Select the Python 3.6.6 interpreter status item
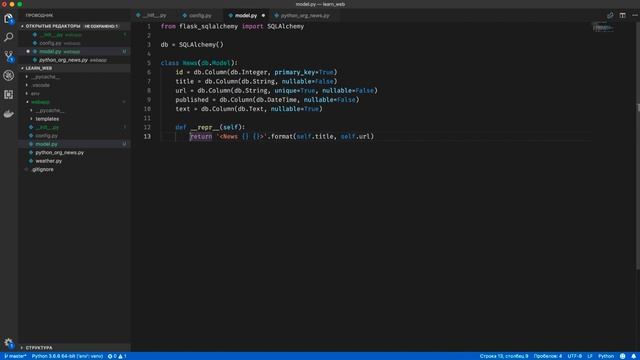Viewport: 640px width, 360px height. [x=67, y=356]
